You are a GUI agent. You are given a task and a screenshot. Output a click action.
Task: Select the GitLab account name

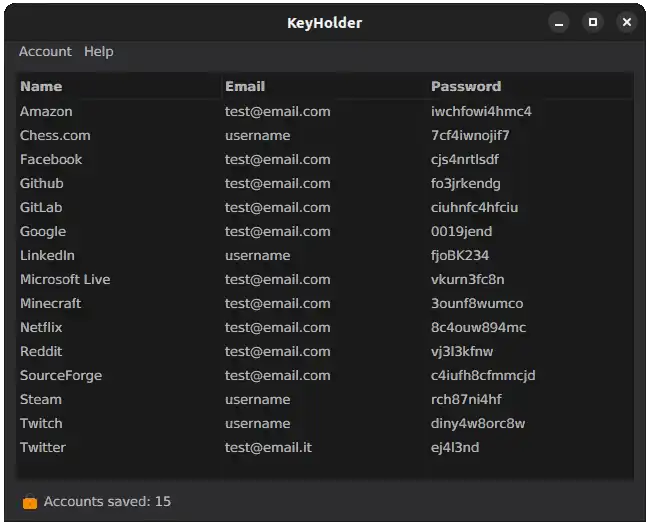[41, 207]
